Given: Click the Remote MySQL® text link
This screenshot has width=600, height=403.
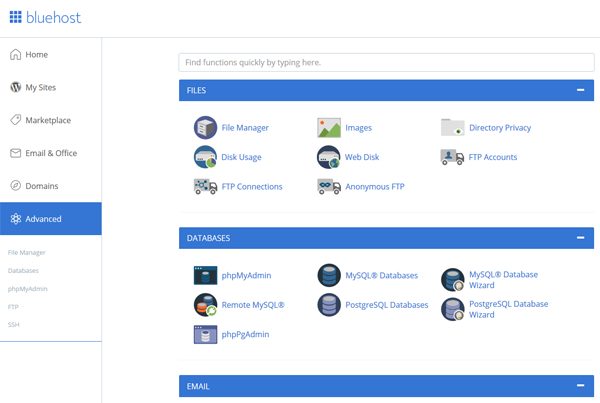Looking at the screenshot, I should click(x=253, y=305).
